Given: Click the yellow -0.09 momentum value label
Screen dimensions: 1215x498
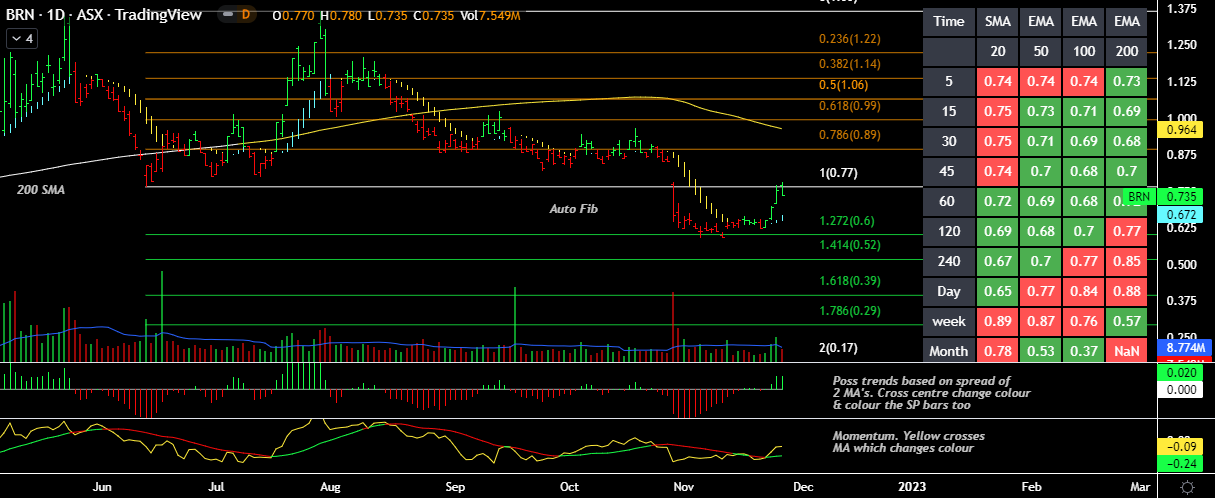Looking at the screenshot, I should click(x=1184, y=446).
